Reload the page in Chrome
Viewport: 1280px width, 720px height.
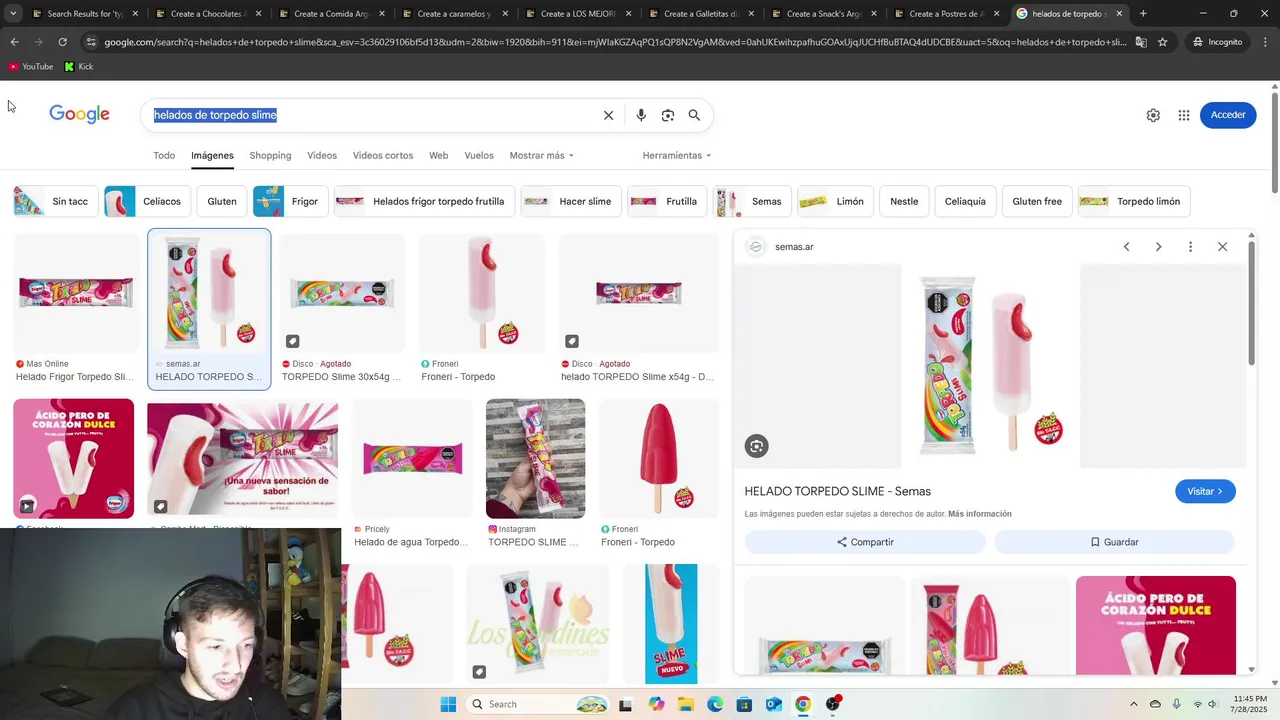pyautogui.click(x=62, y=42)
